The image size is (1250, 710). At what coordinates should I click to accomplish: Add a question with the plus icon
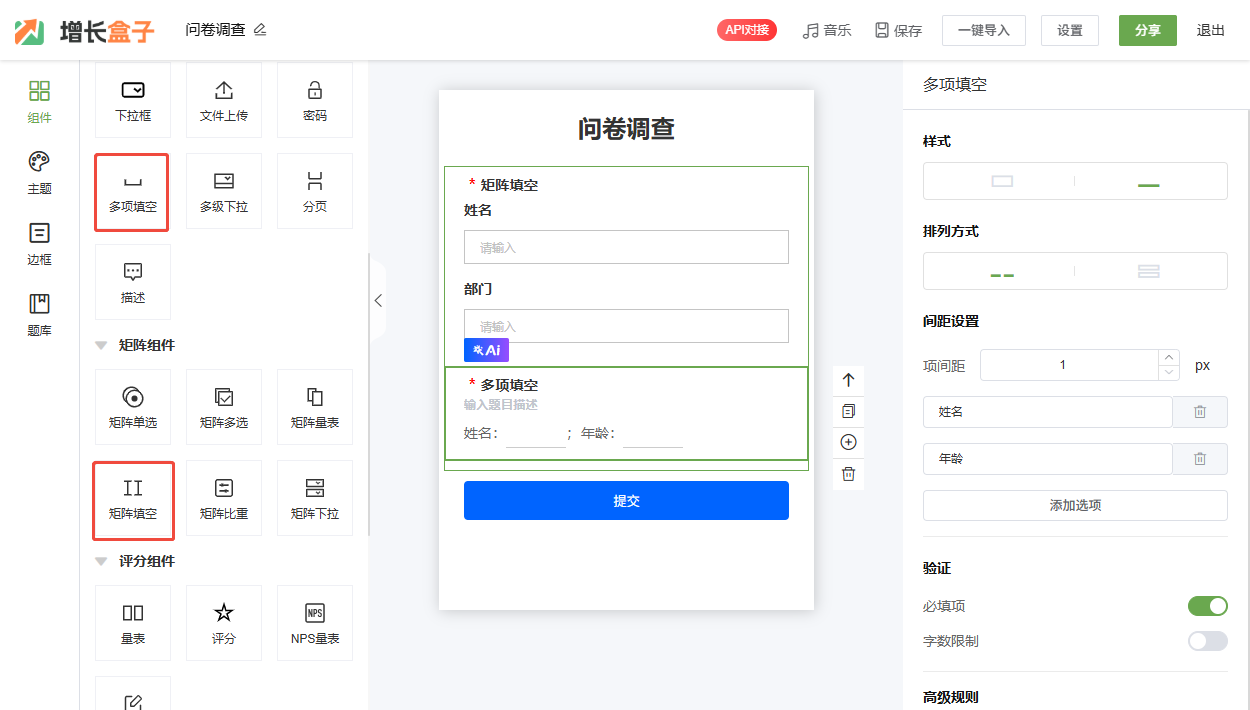pos(848,442)
